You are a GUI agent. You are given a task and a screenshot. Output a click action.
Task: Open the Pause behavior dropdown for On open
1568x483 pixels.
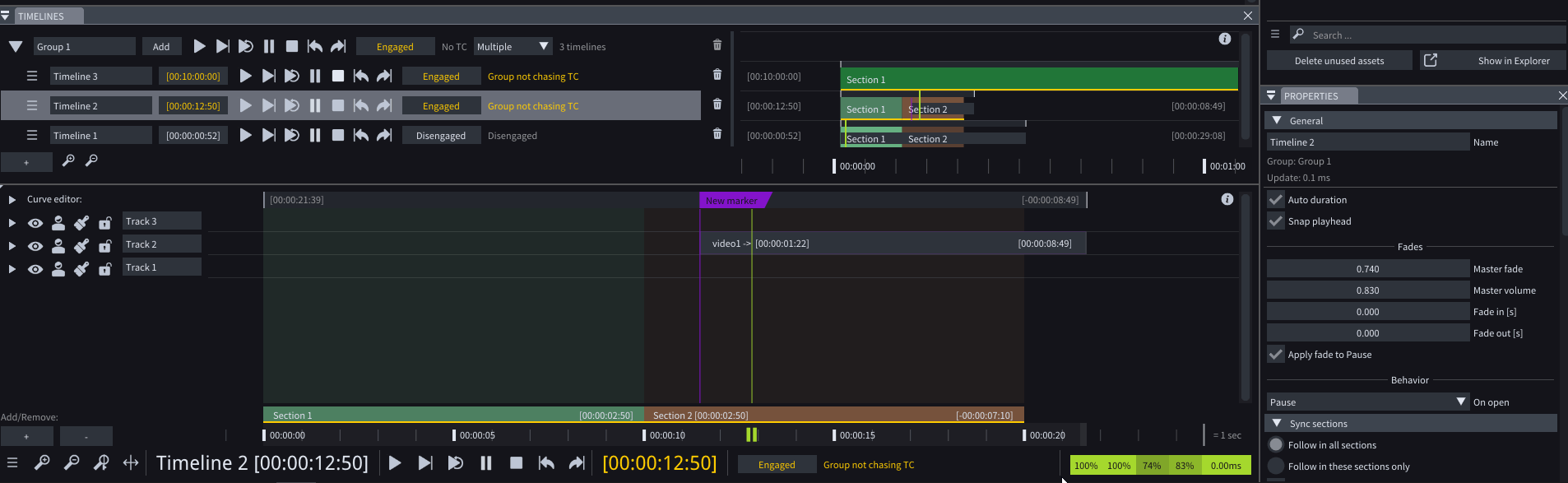[1366, 402]
